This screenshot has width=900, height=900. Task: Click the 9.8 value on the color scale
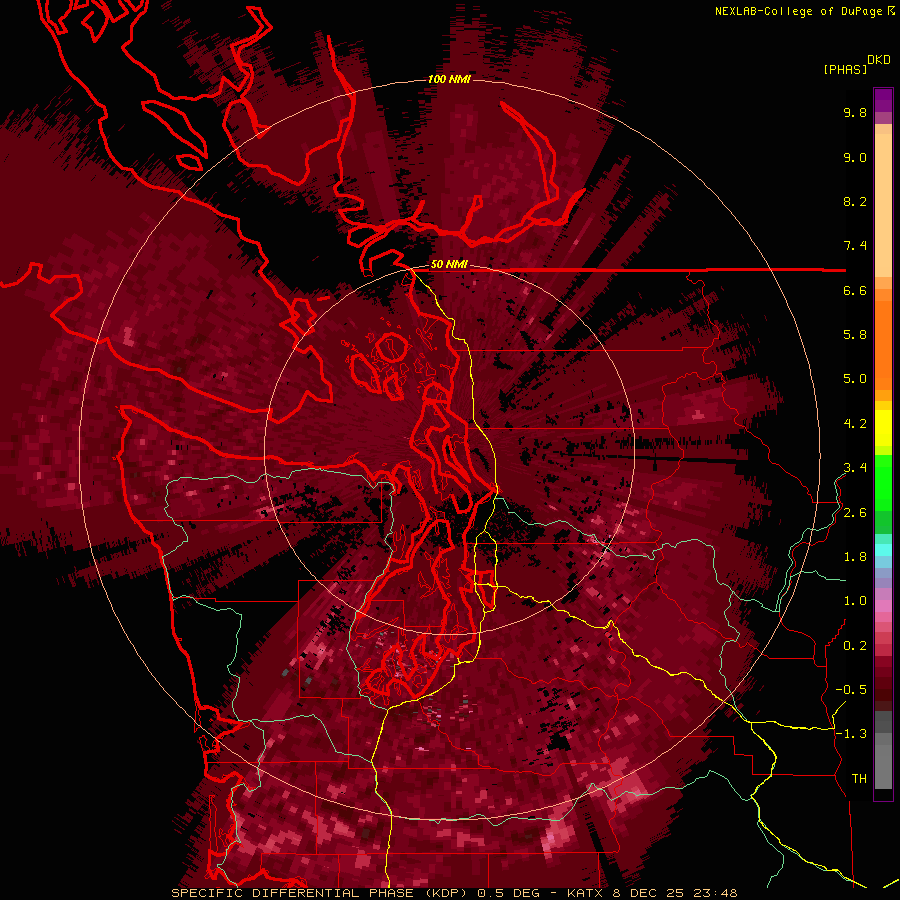[x=855, y=112]
